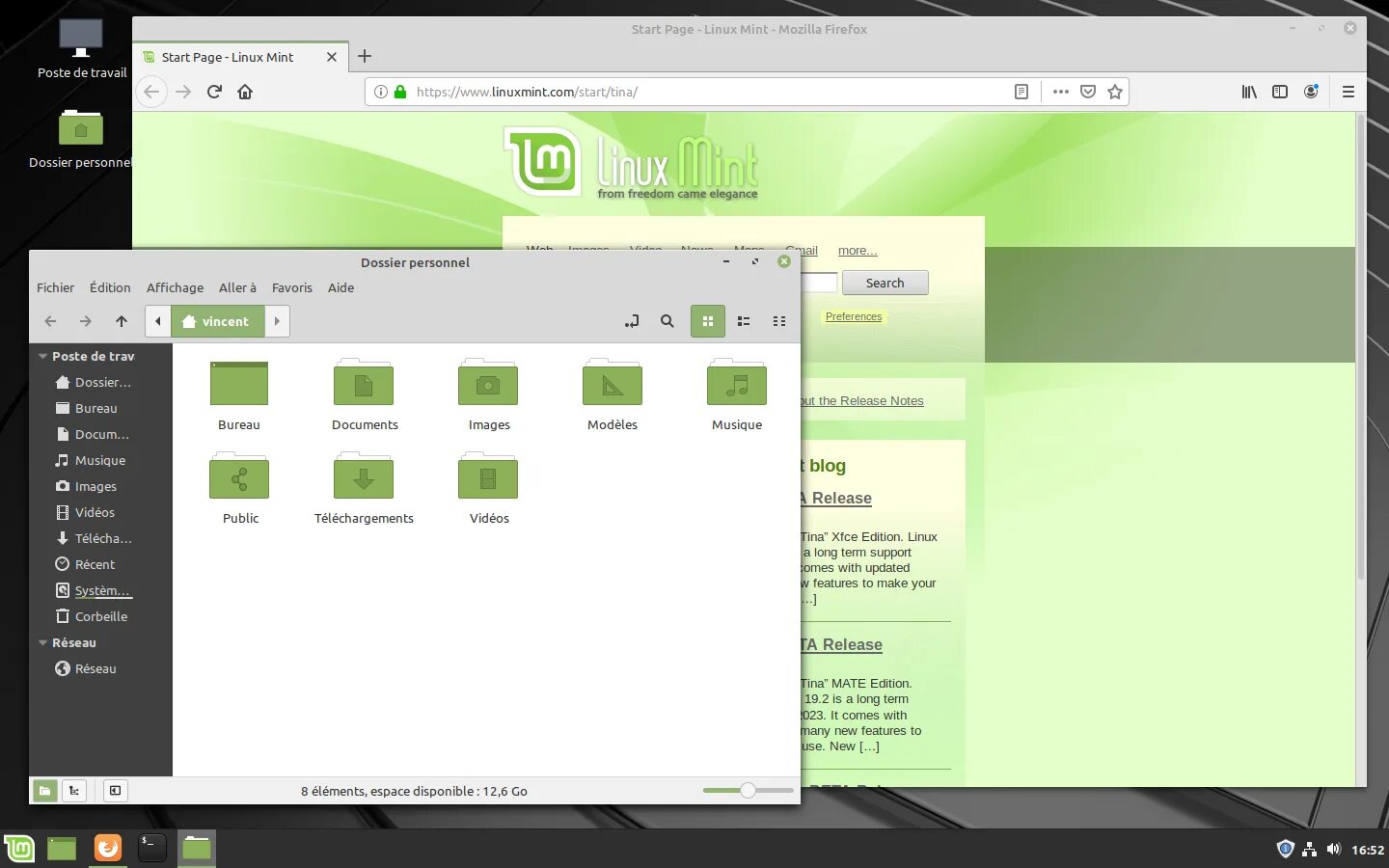
Task: Go up to parent folder
Action: pyautogui.click(x=122, y=321)
